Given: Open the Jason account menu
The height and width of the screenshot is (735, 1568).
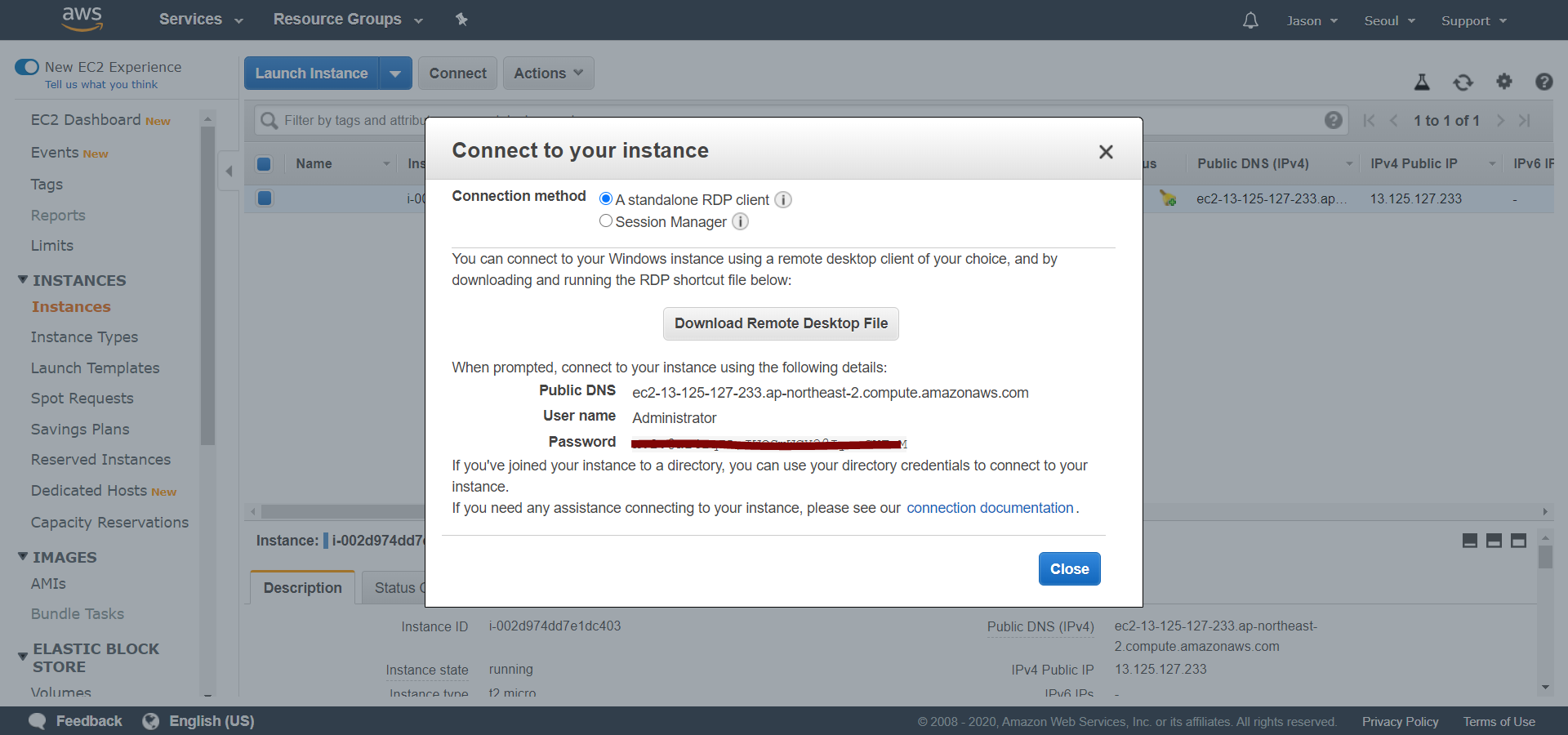Looking at the screenshot, I should (1312, 21).
